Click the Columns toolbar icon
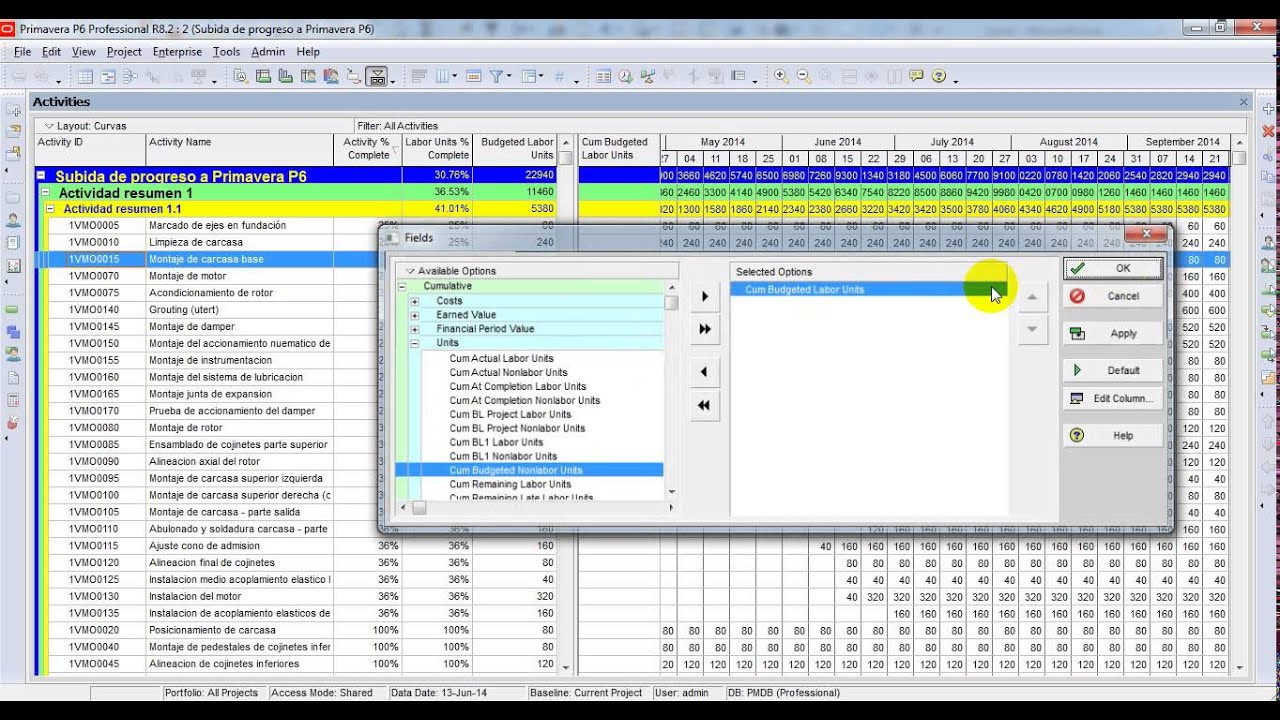Viewport: 1280px width, 720px height. [x=443, y=77]
